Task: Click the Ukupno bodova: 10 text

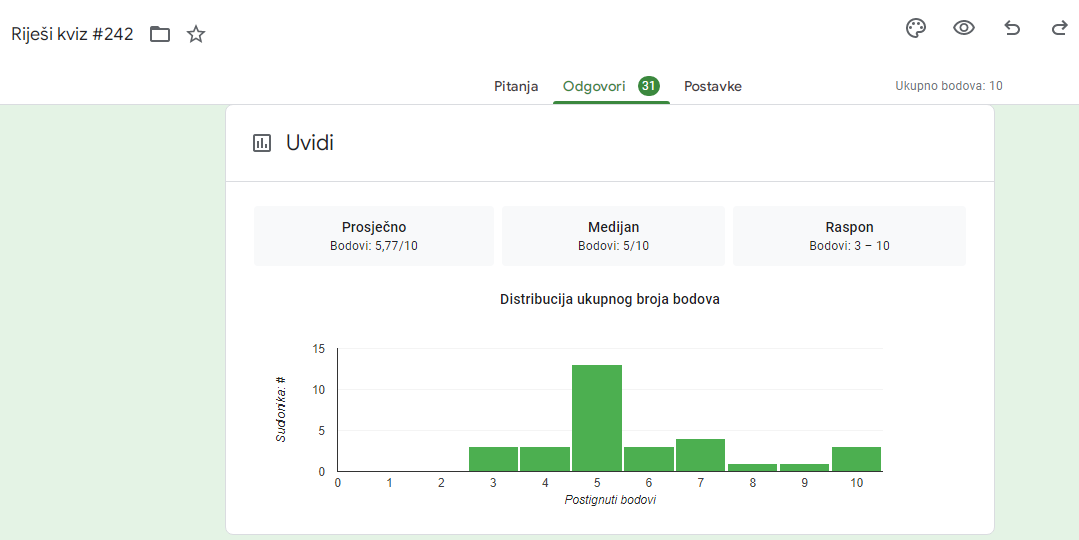Action: coord(949,86)
